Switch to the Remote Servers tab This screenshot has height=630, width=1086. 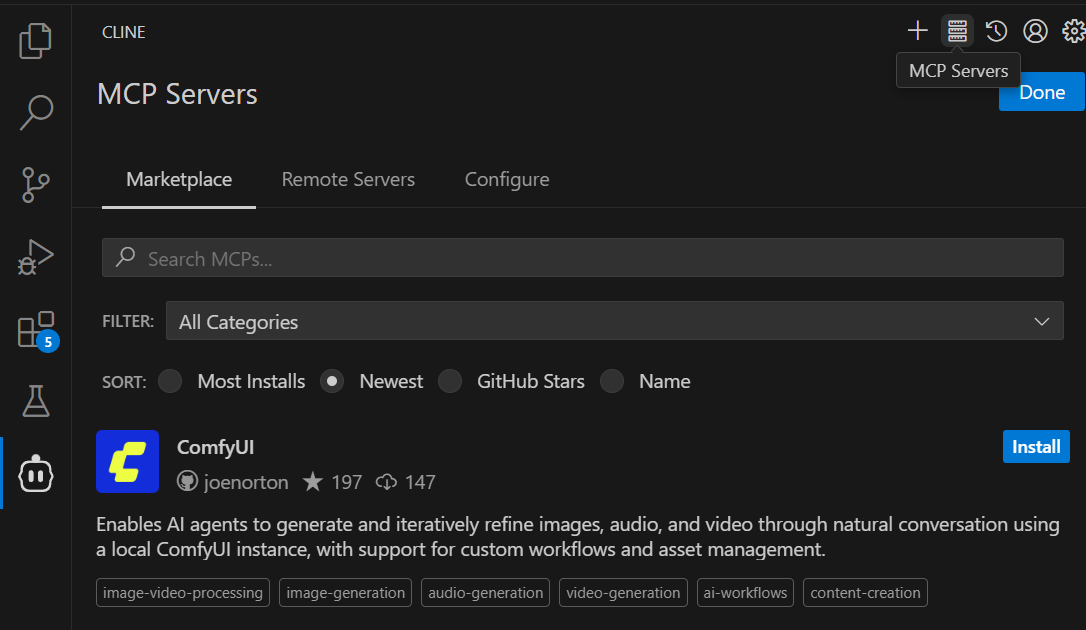coord(348,179)
